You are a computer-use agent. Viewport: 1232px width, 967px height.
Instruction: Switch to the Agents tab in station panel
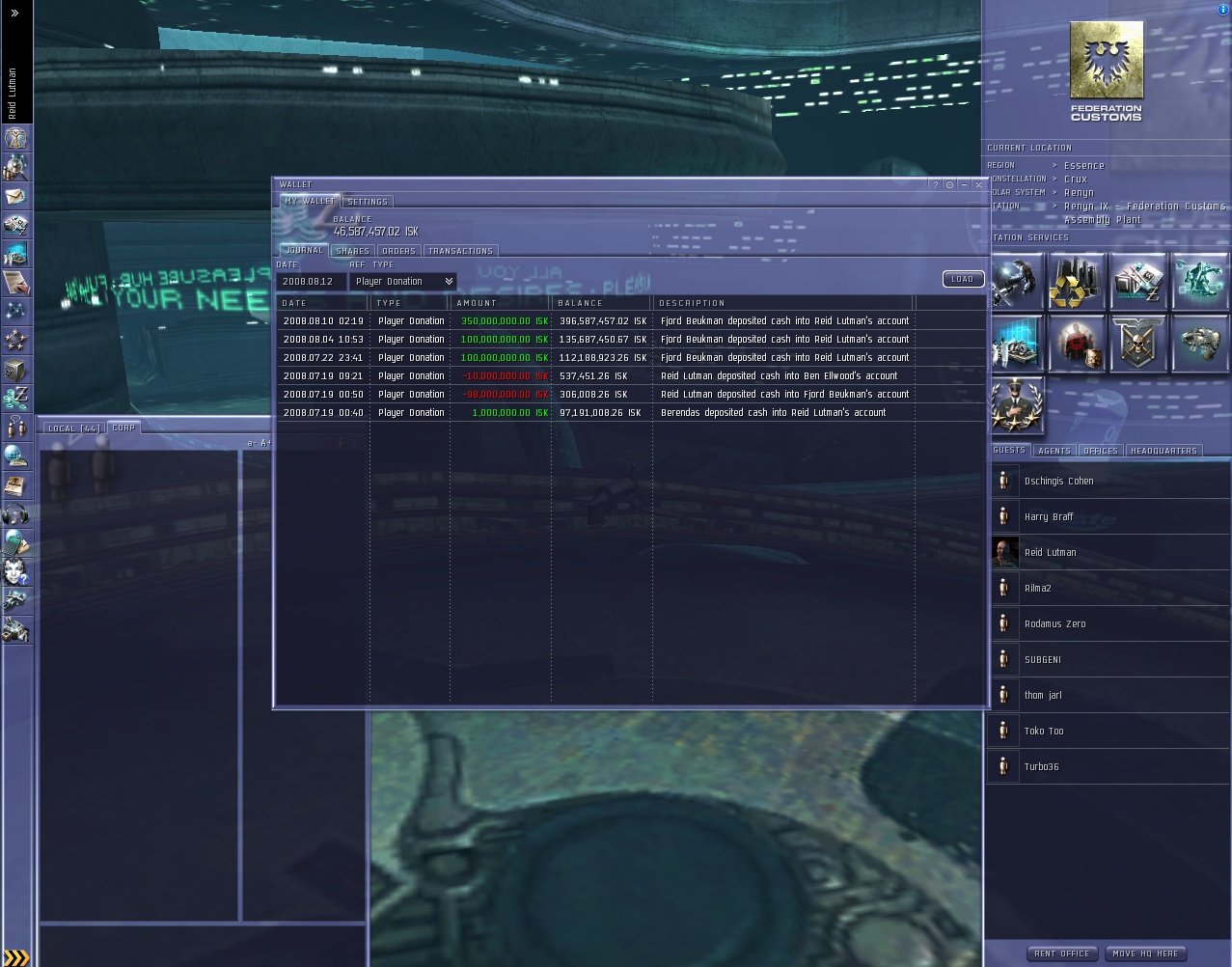pyautogui.click(x=1054, y=451)
